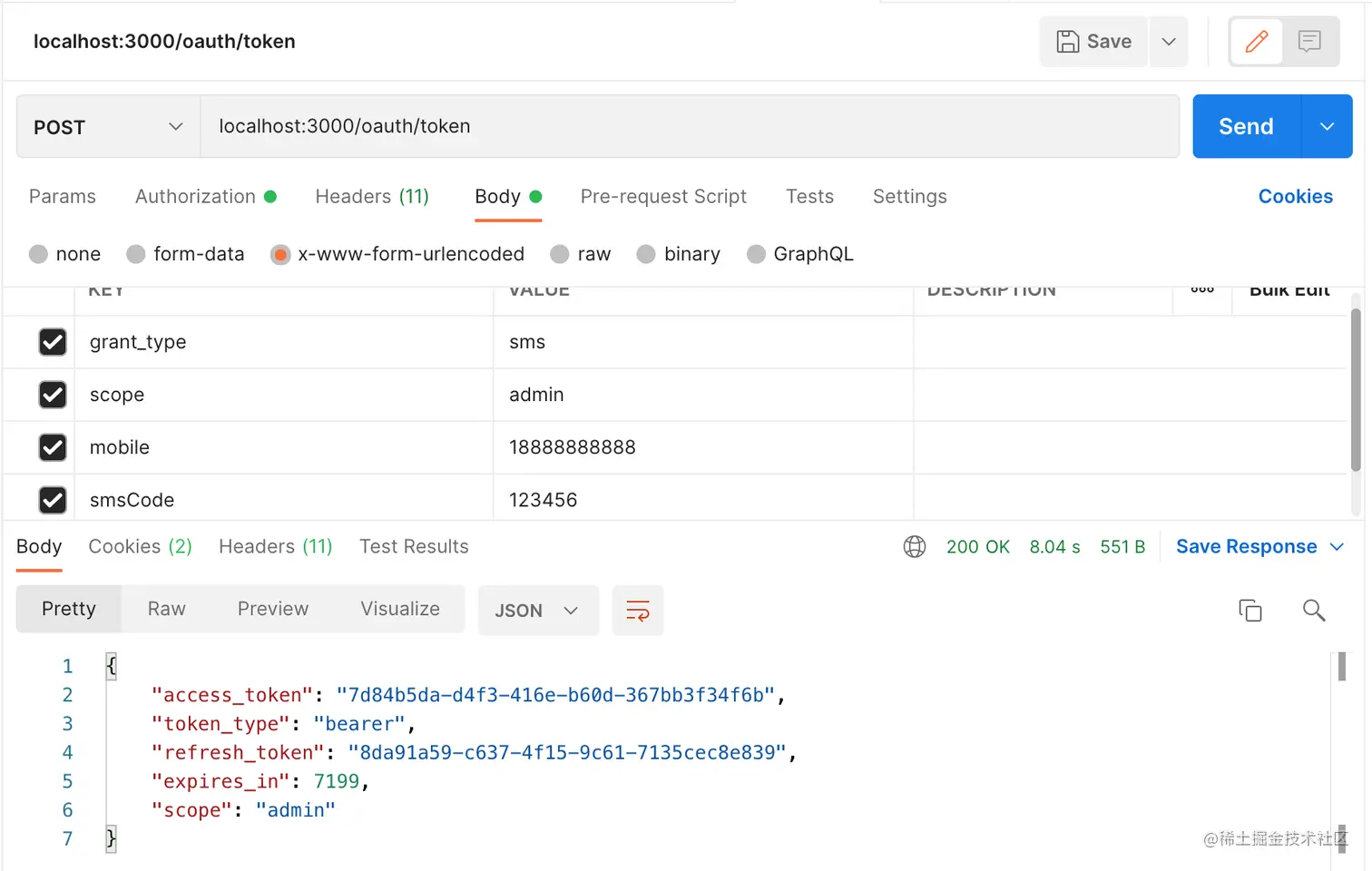Click the network globe icon
This screenshot has width=1372, height=871.
(x=915, y=547)
